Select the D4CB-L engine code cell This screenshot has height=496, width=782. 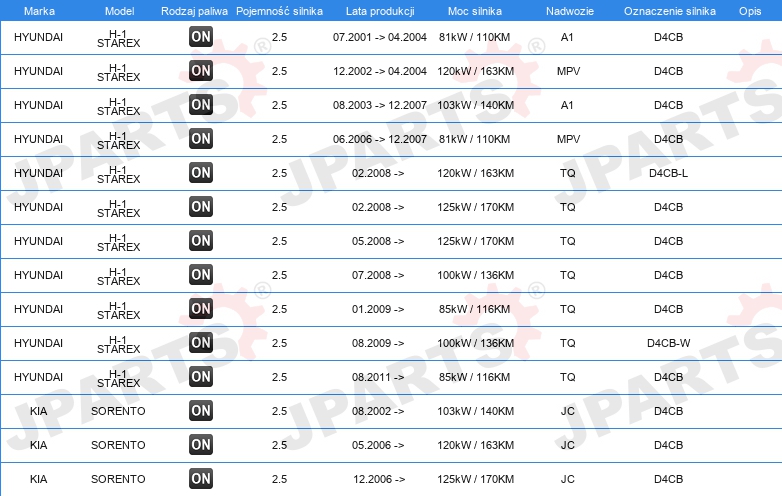click(x=668, y=173)
